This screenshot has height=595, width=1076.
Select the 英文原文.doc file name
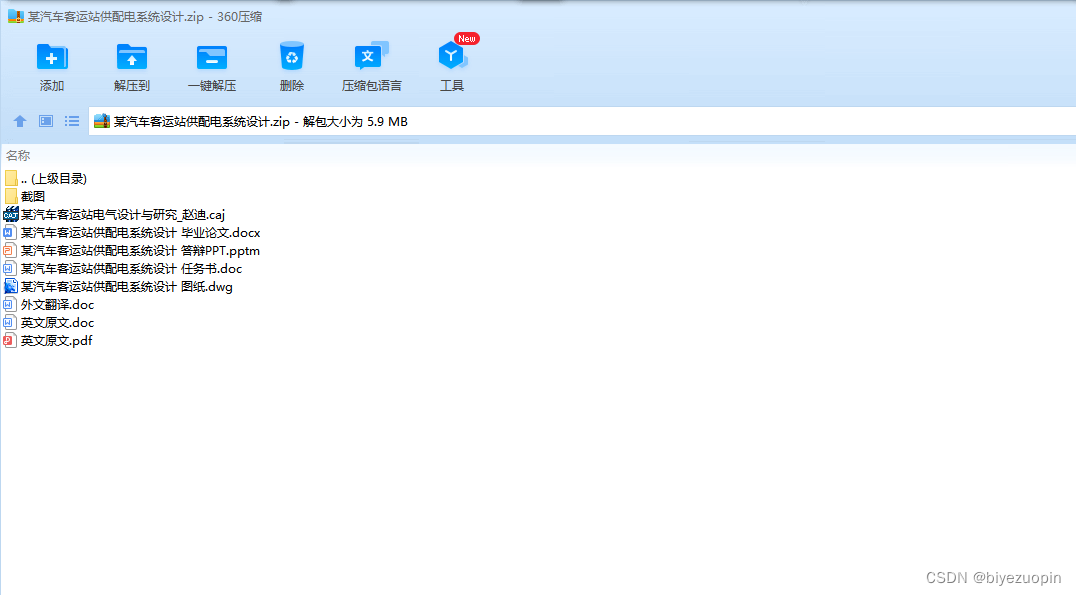[57, 322]
